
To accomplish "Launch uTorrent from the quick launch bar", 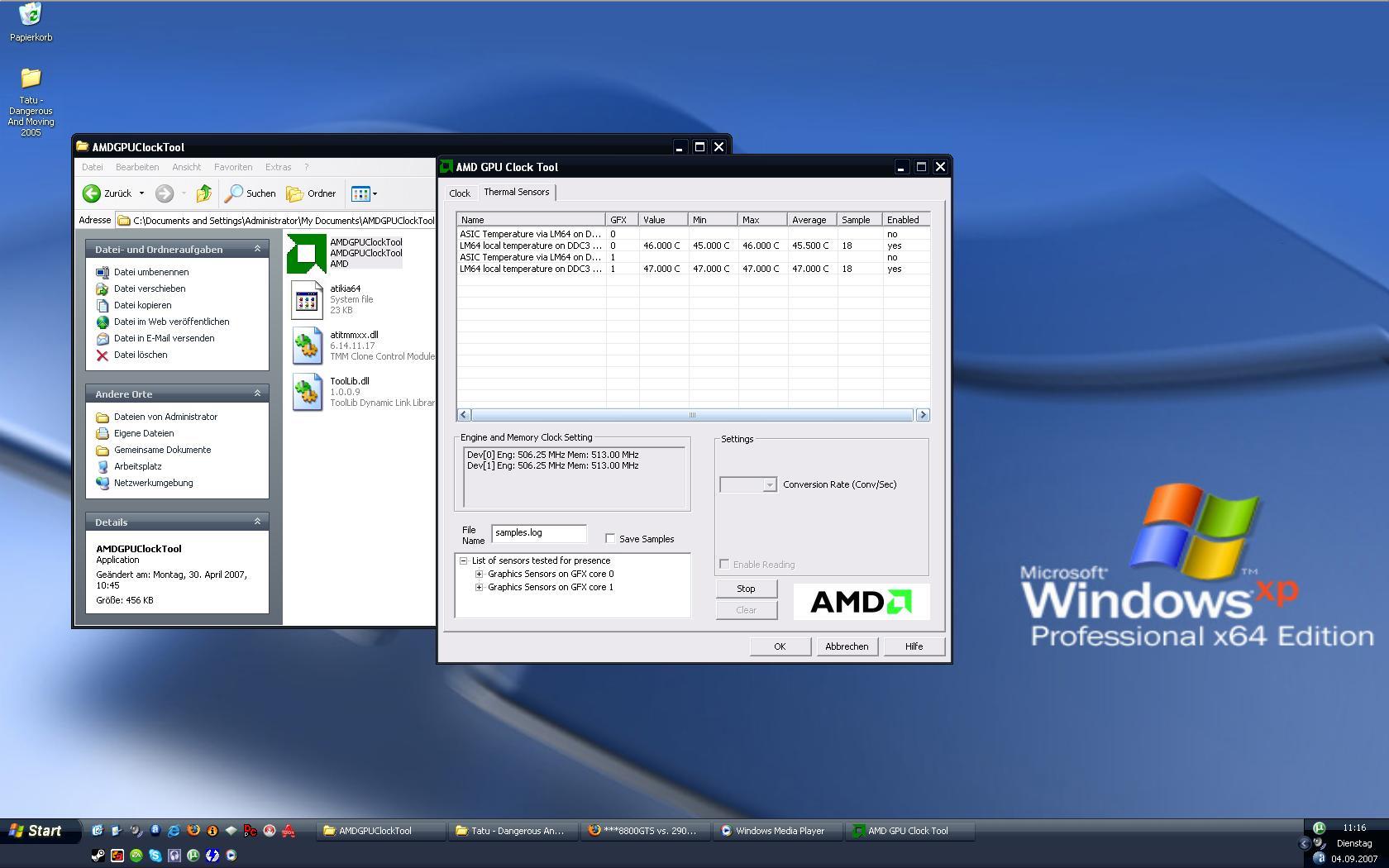I will point(193,856).
